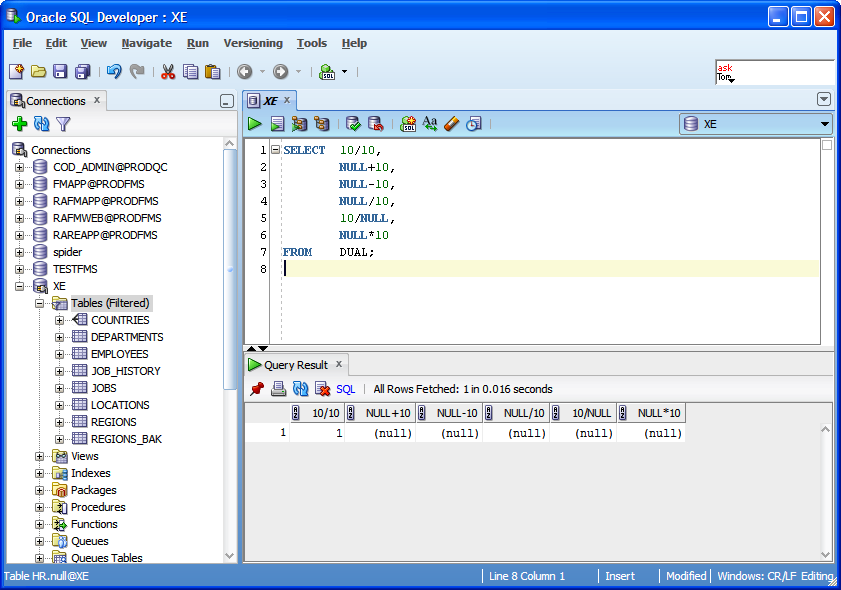Select the DEPARTMENTS table
Viewport: 841px width, 590px height.
click(x=127, y=337)
